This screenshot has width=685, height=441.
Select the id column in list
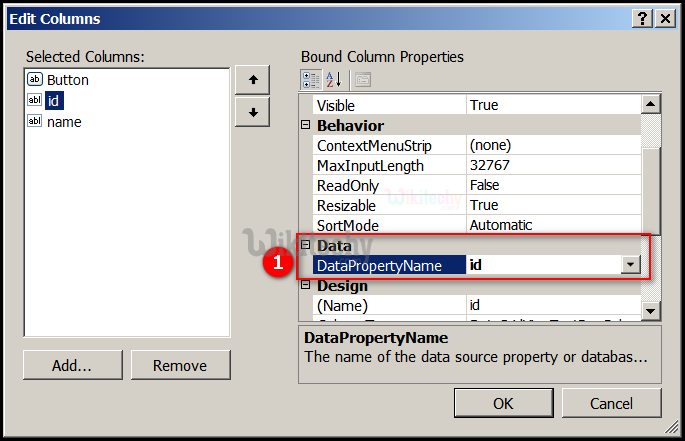click(x=54, y=101)
